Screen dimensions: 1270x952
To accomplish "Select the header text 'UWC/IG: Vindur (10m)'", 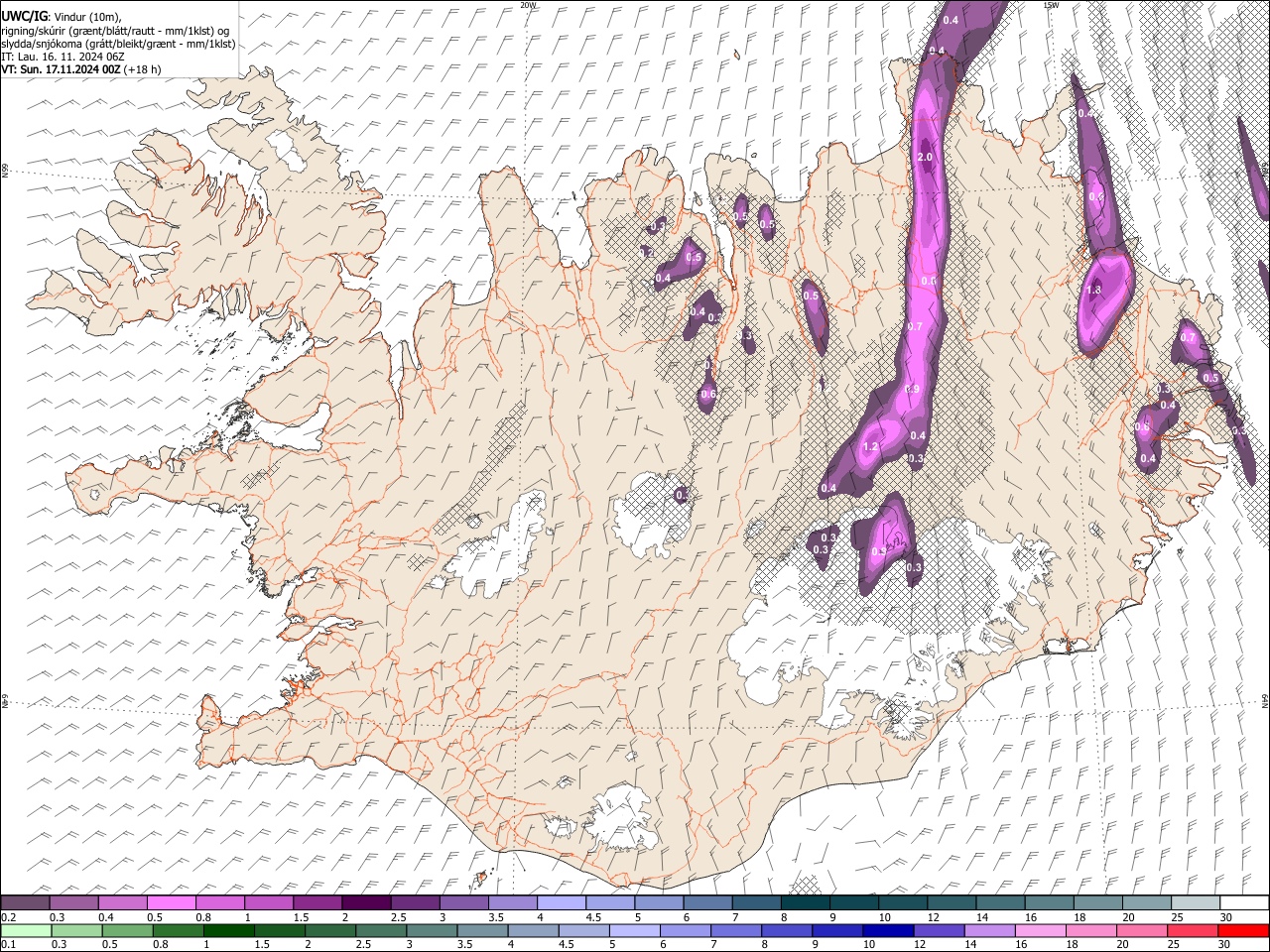I will 62,18.
